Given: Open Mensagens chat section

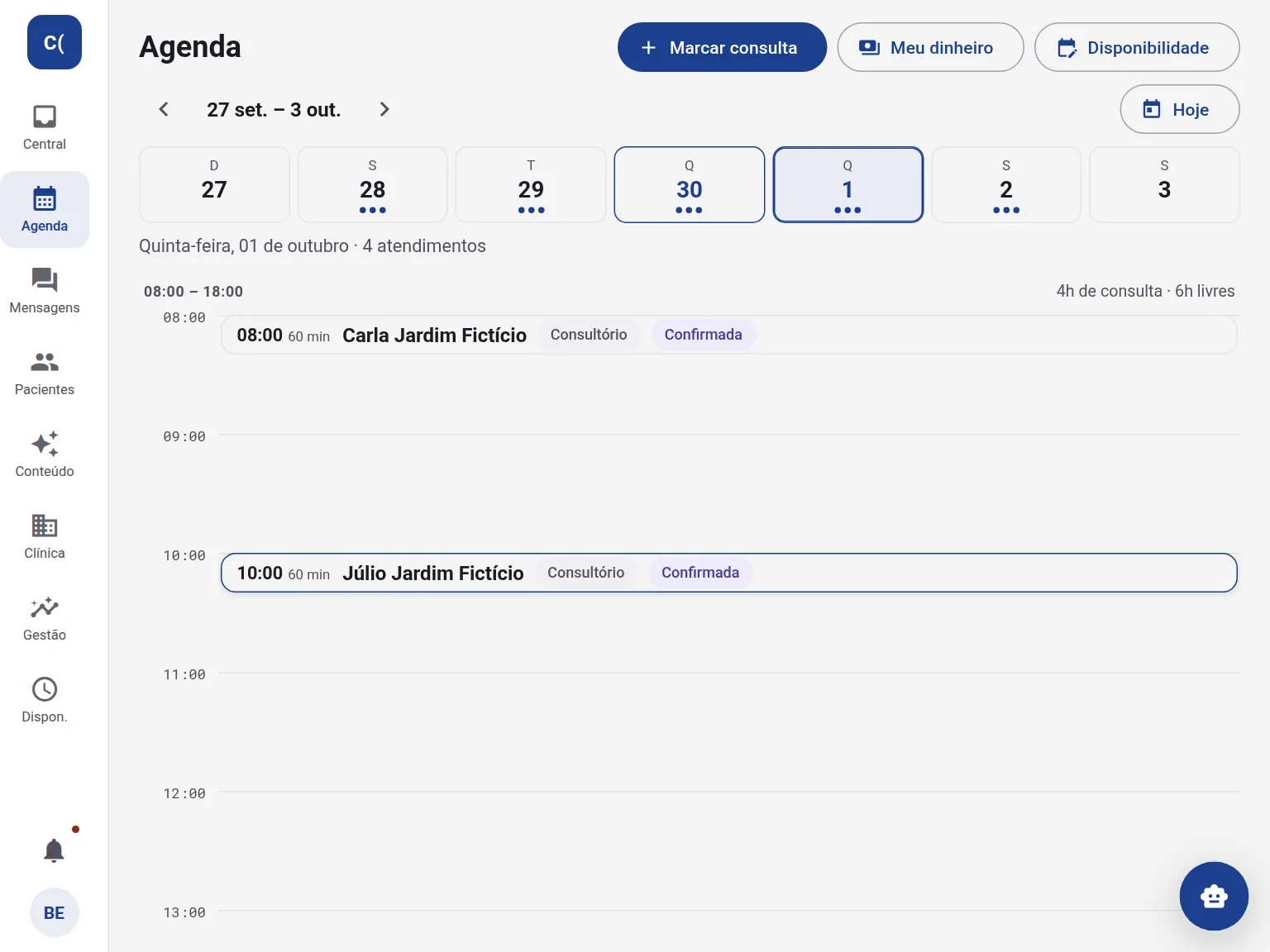Looking at the screenshot, I should coord(45,291).
